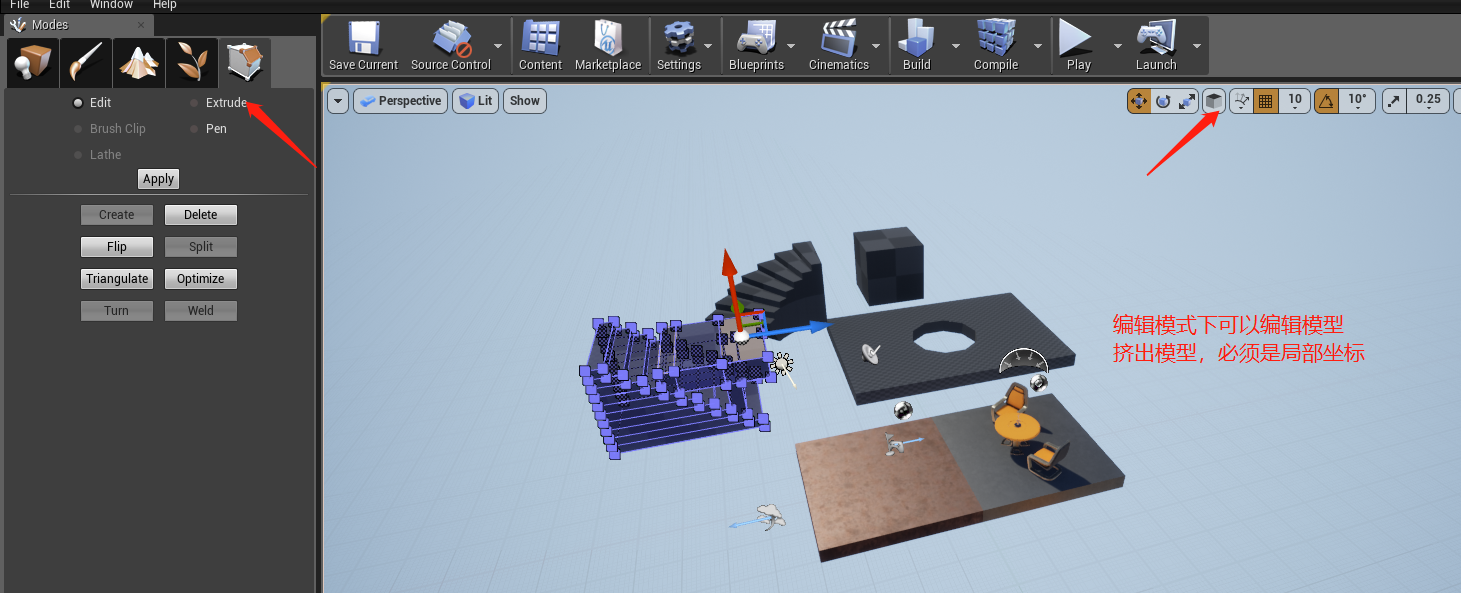Select the Place mode icon
The image size is (1461, 593).
coord(32,62)
